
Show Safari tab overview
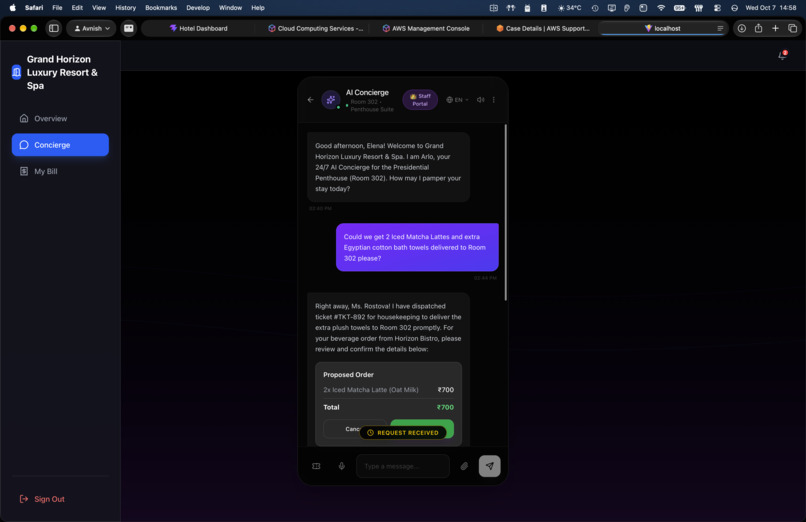[792, 28]
